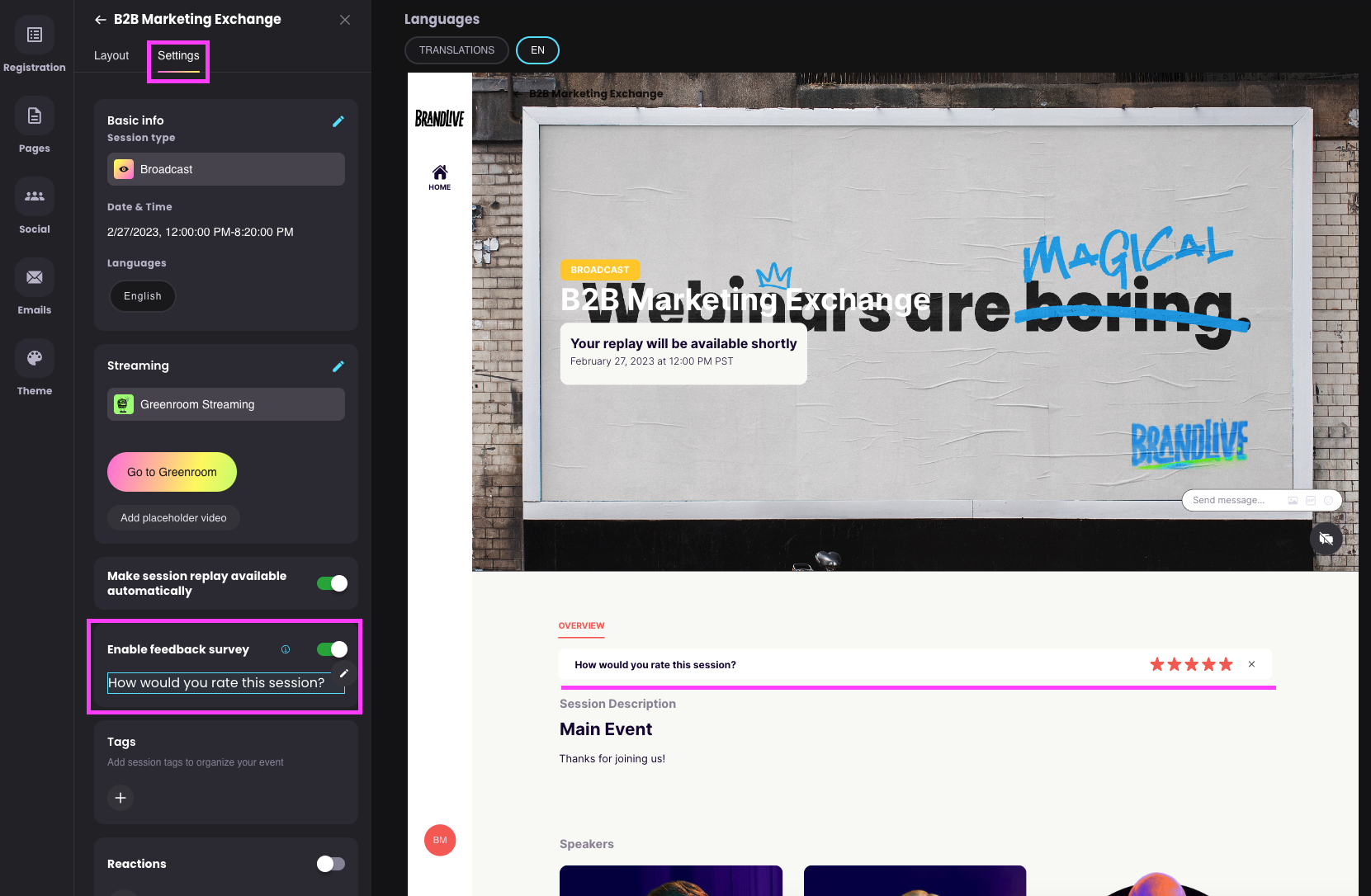Screen dimensions: 1371x896
Task: Click the first rating star
Action: tap(1157, 664)
